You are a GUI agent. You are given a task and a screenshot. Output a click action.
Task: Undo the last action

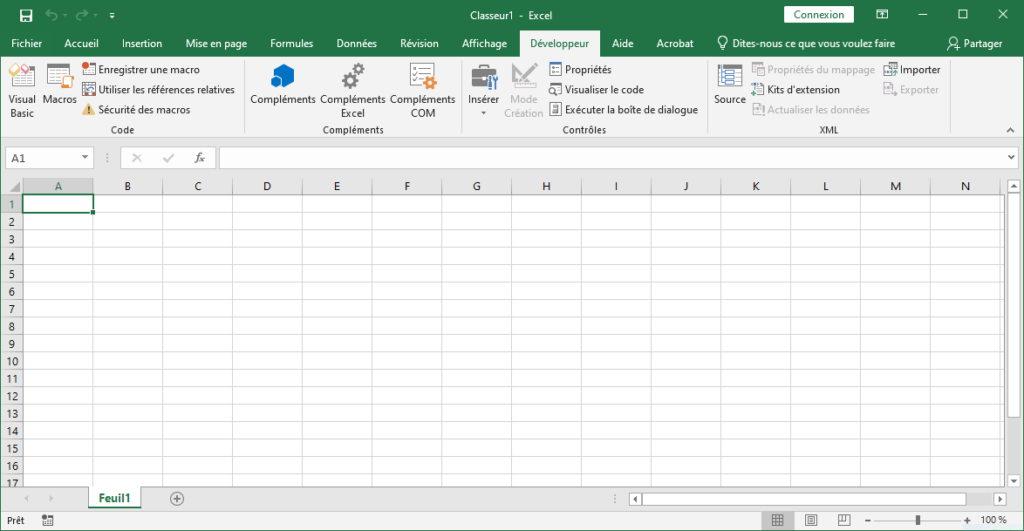coord(51,15)
